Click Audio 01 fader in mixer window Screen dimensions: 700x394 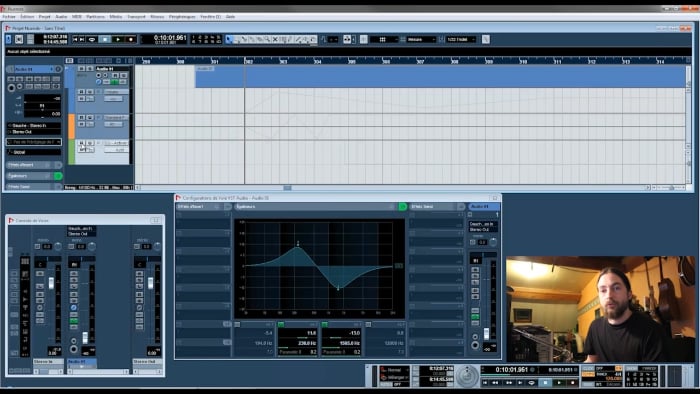point(85,337)
